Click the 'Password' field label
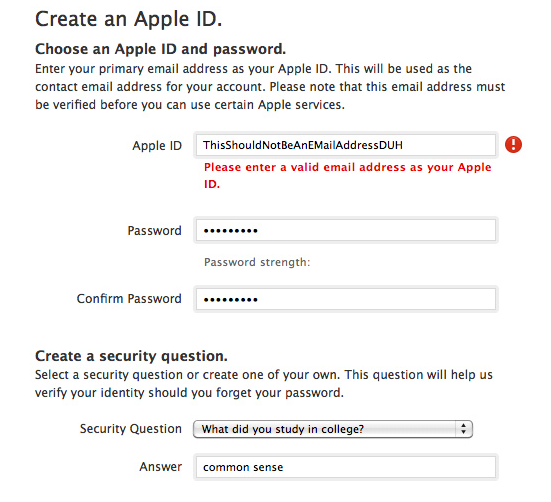Image resolution: width=551 pixels, height=502 pixels. pyautogui.click(x=154, y=231)
